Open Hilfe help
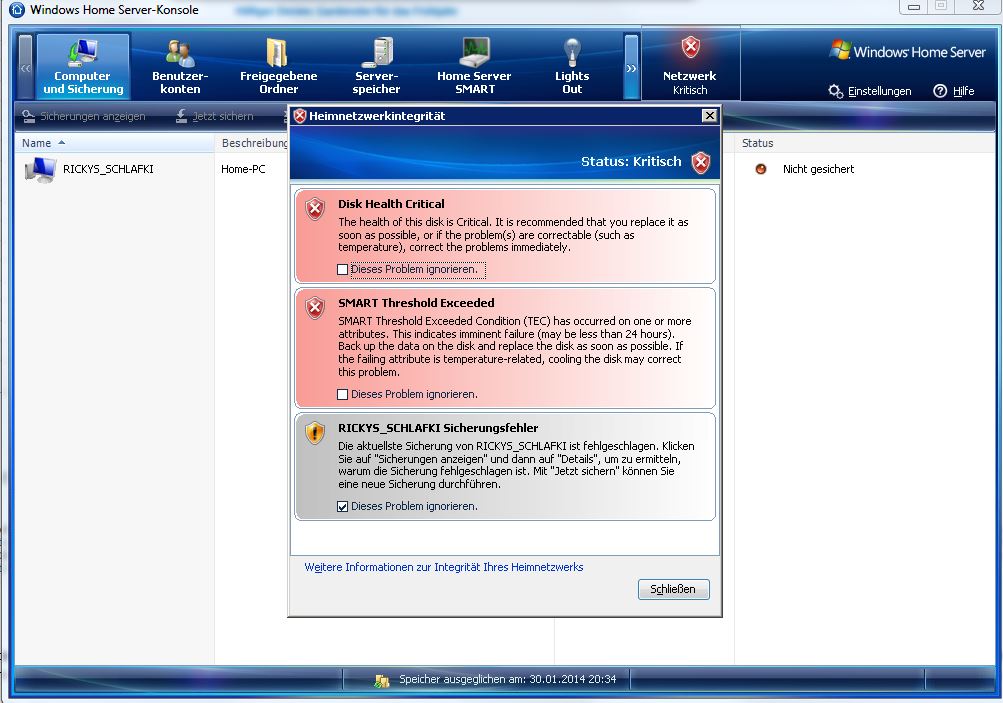Viewport: 1003px width, 703px height. 954,91
